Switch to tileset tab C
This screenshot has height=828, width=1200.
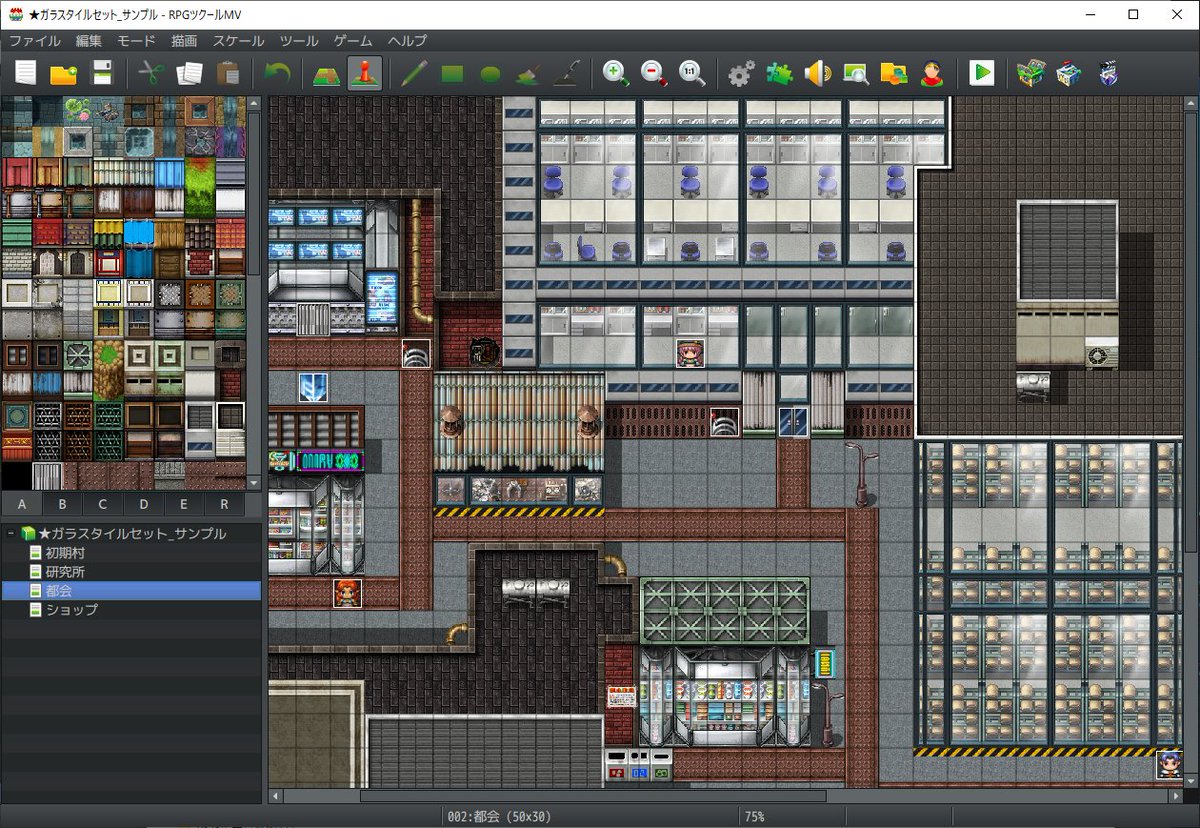[x=103, y=504]
